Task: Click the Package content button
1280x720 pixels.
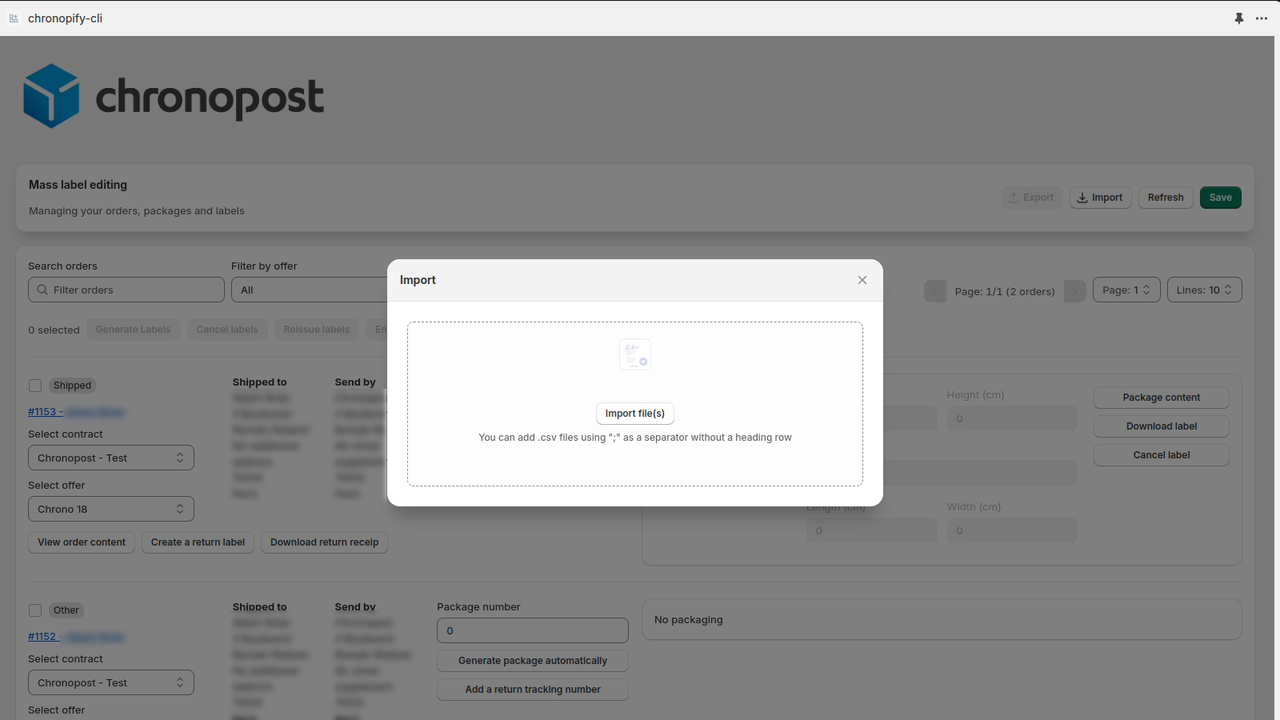Action: (x=1161, y=397)
